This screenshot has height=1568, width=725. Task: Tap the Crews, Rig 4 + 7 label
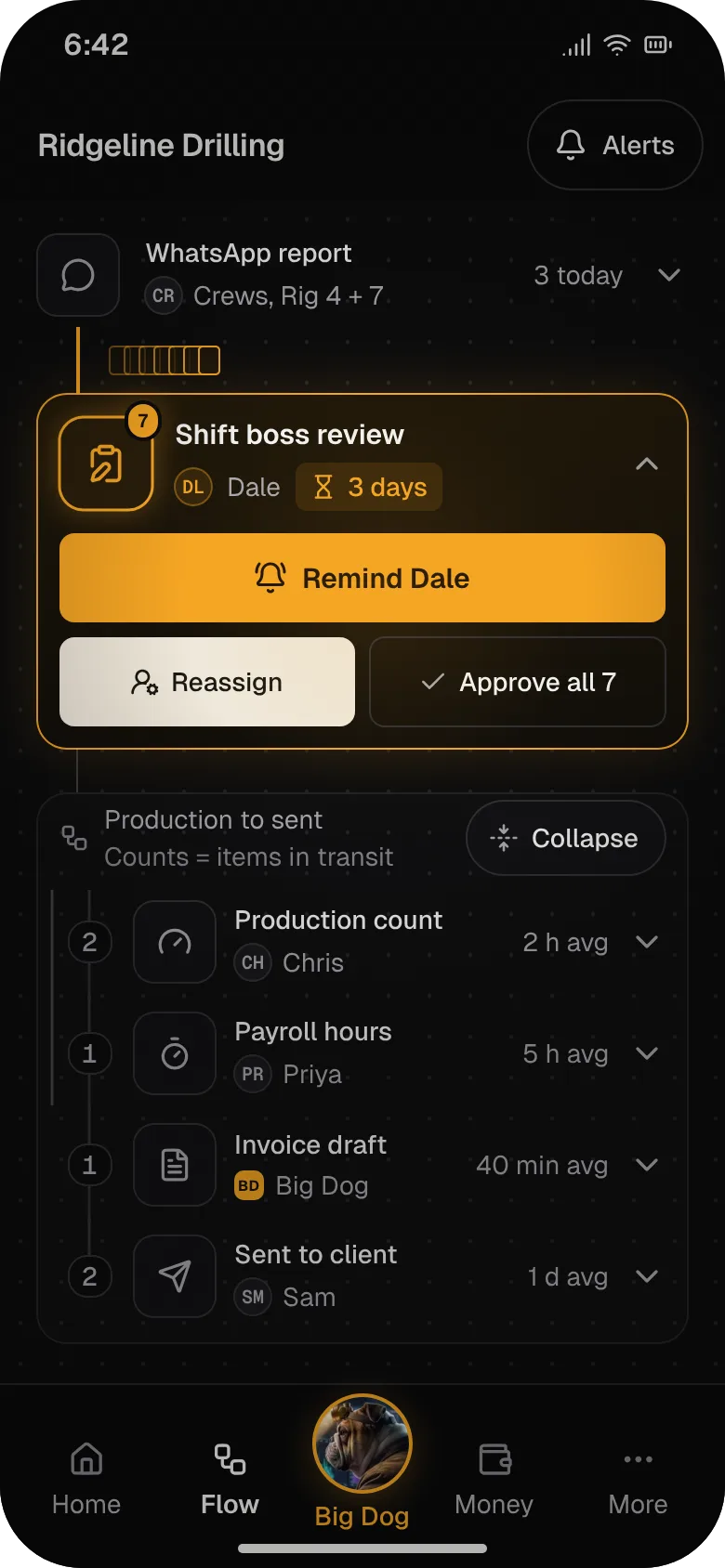click(288, 296)
